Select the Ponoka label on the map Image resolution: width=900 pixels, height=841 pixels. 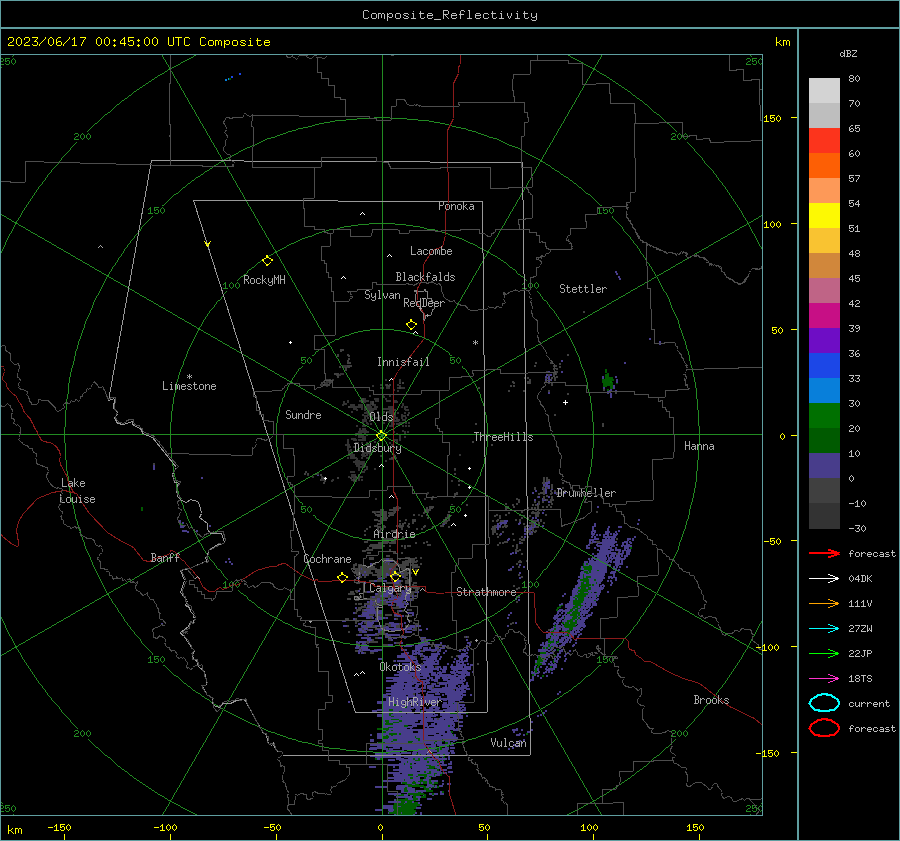point(456,206)
